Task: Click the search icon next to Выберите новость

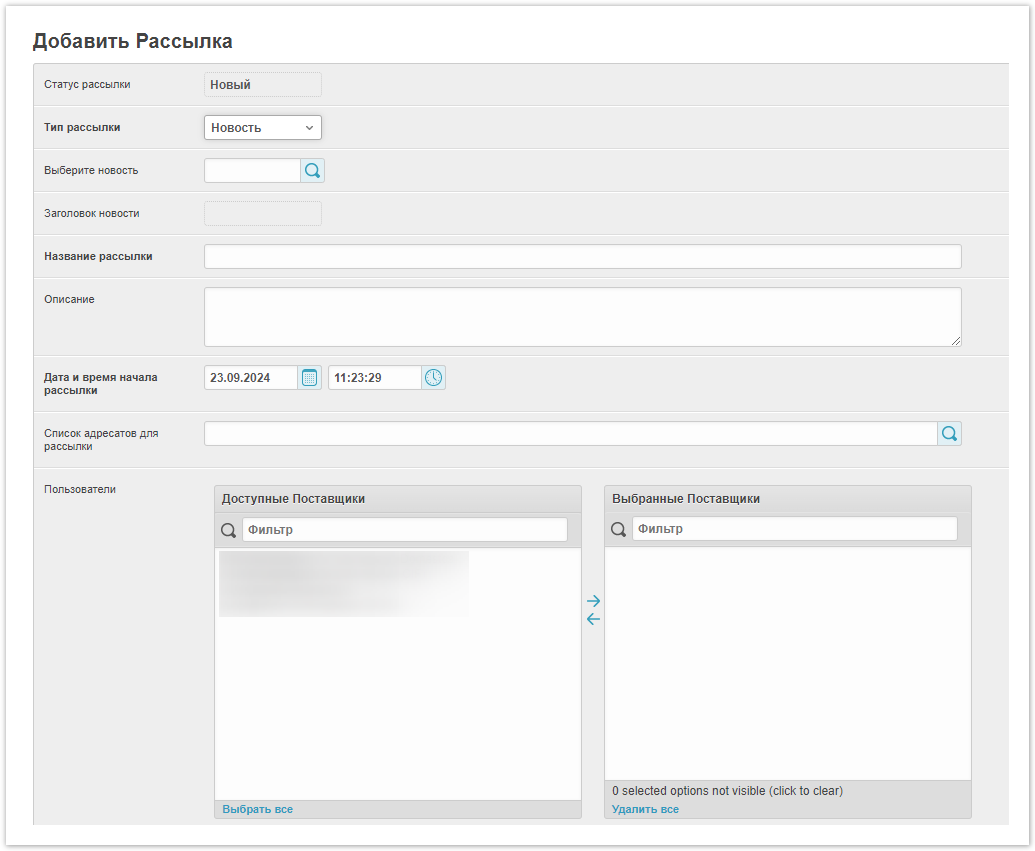Action: 312,171
